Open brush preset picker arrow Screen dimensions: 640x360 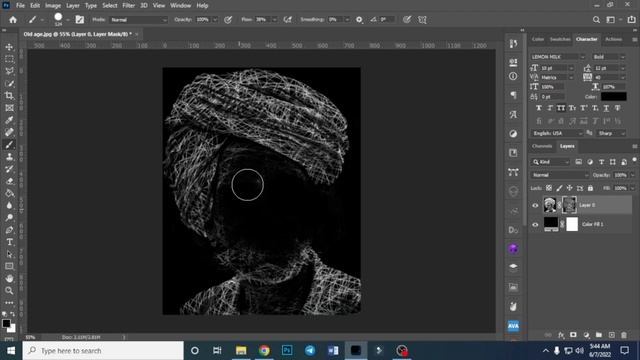(68, 20)
